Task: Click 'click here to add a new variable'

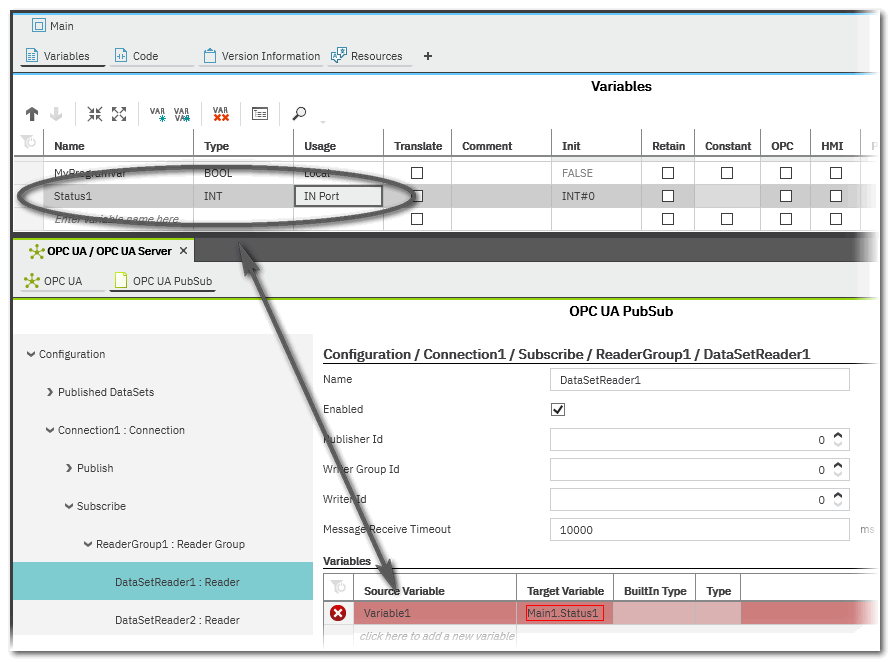Action: pyautogui.click(x=437, y=636)
